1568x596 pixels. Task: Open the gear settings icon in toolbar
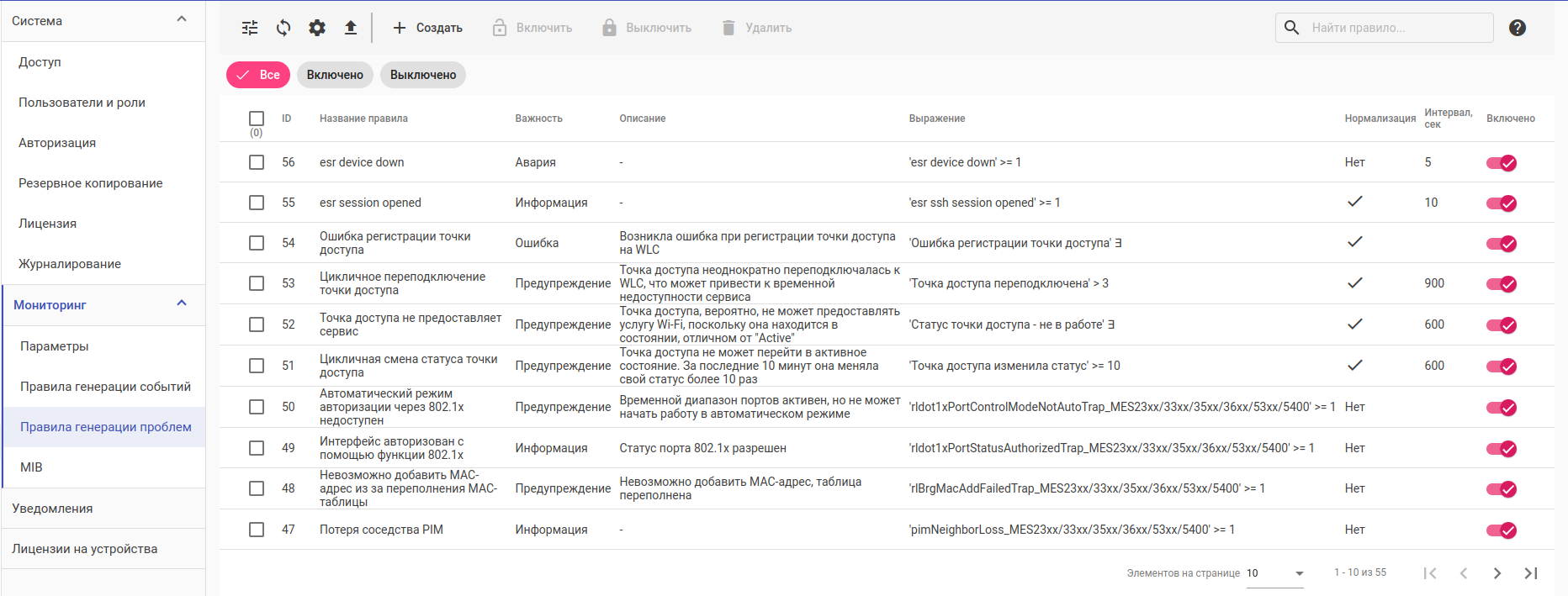coord(317,28)
